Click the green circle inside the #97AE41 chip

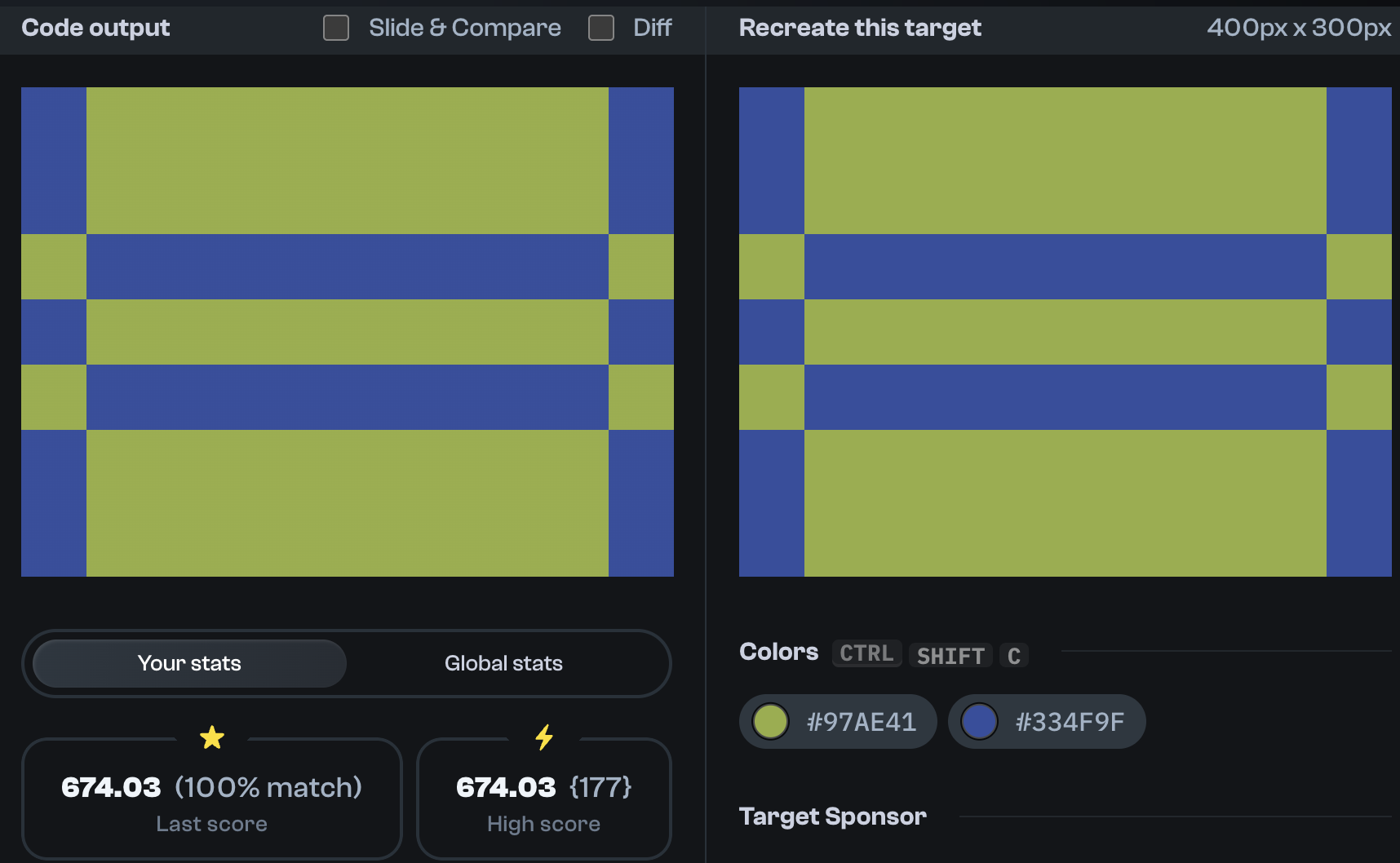click(x=770, y=721)
